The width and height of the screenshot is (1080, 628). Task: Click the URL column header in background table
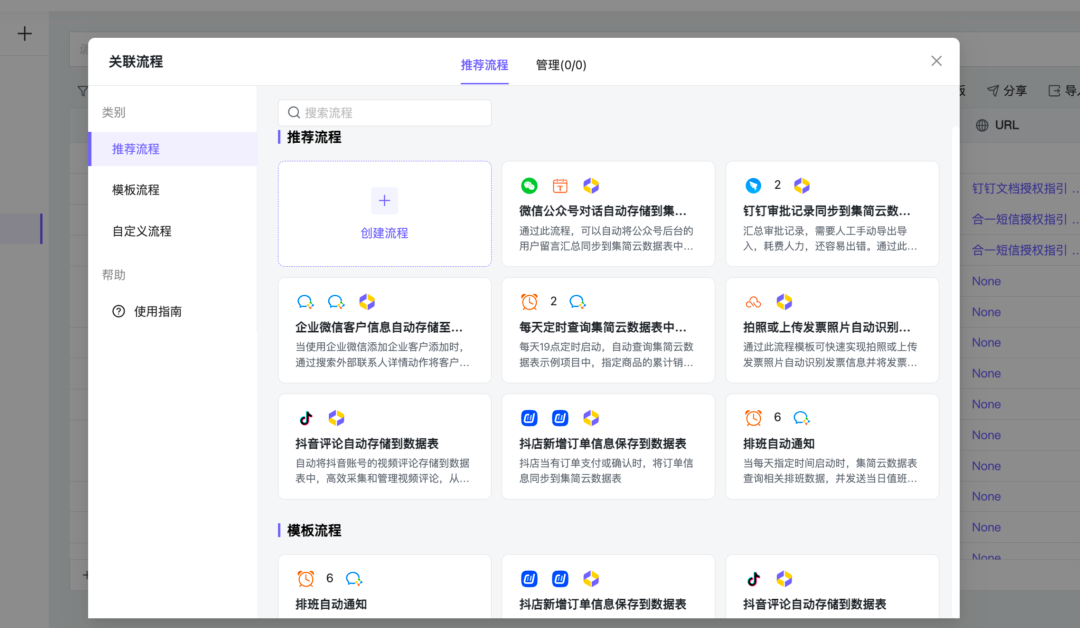click(997, 125)
